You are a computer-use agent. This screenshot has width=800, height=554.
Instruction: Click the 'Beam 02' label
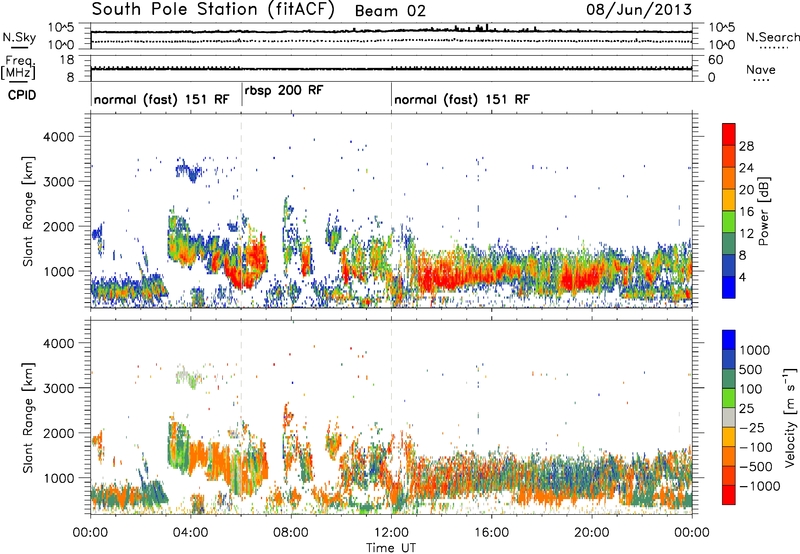point(390,11)
